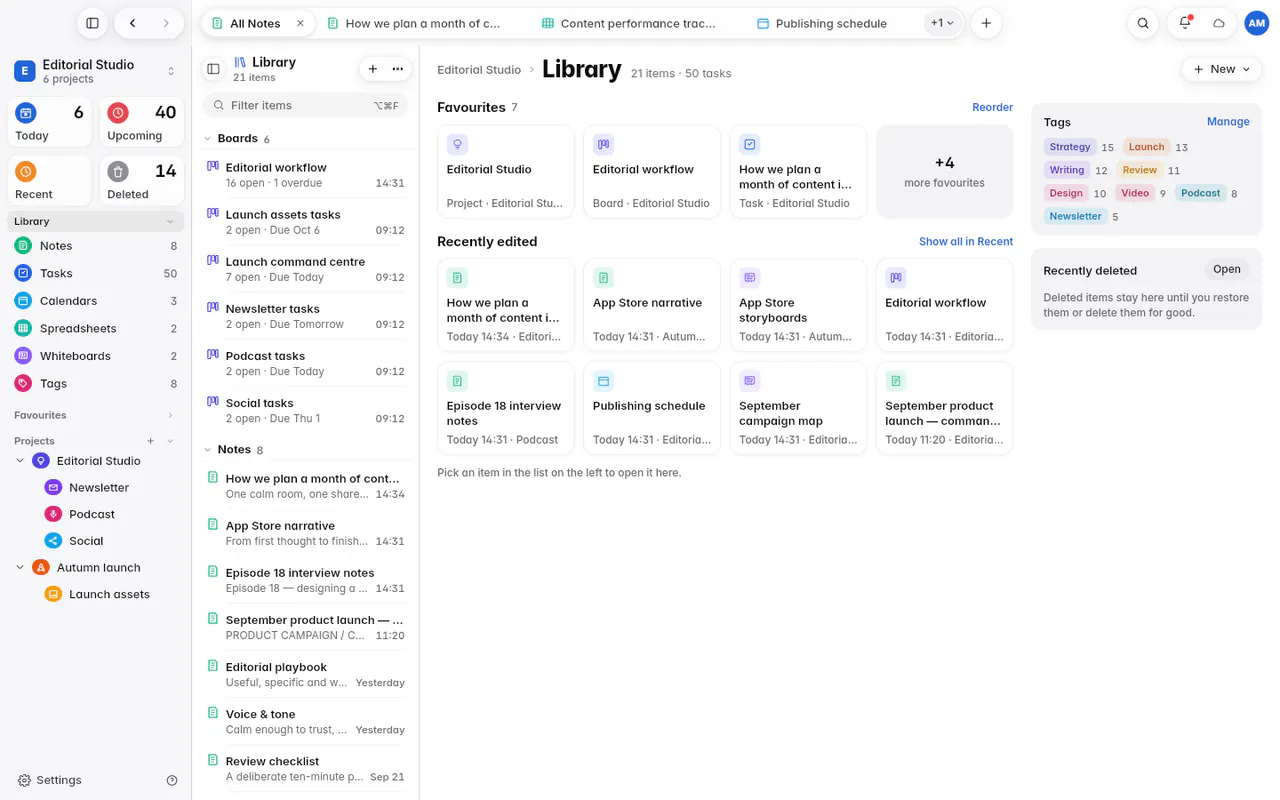This screenshot has height=800, width=1280.
Task: Click the plus icon in Library header
Action: click(x=373, y=69)
